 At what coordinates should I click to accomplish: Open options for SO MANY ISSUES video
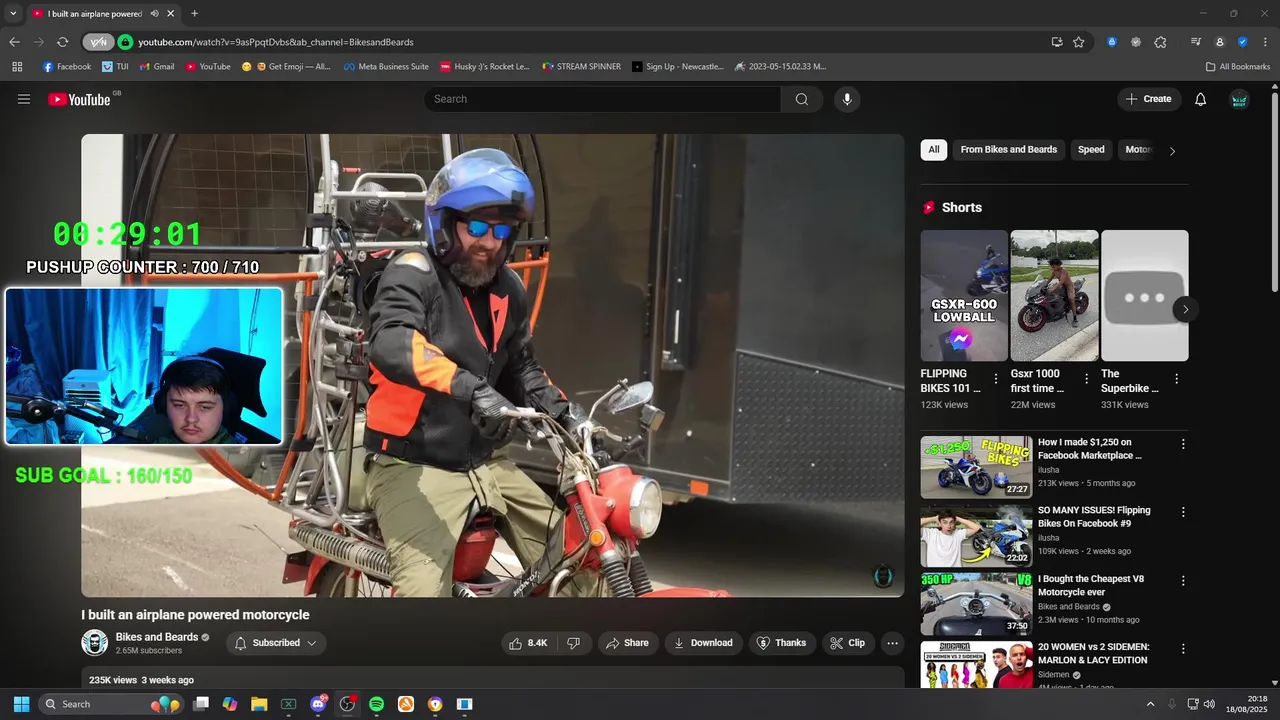point(1183,512)
